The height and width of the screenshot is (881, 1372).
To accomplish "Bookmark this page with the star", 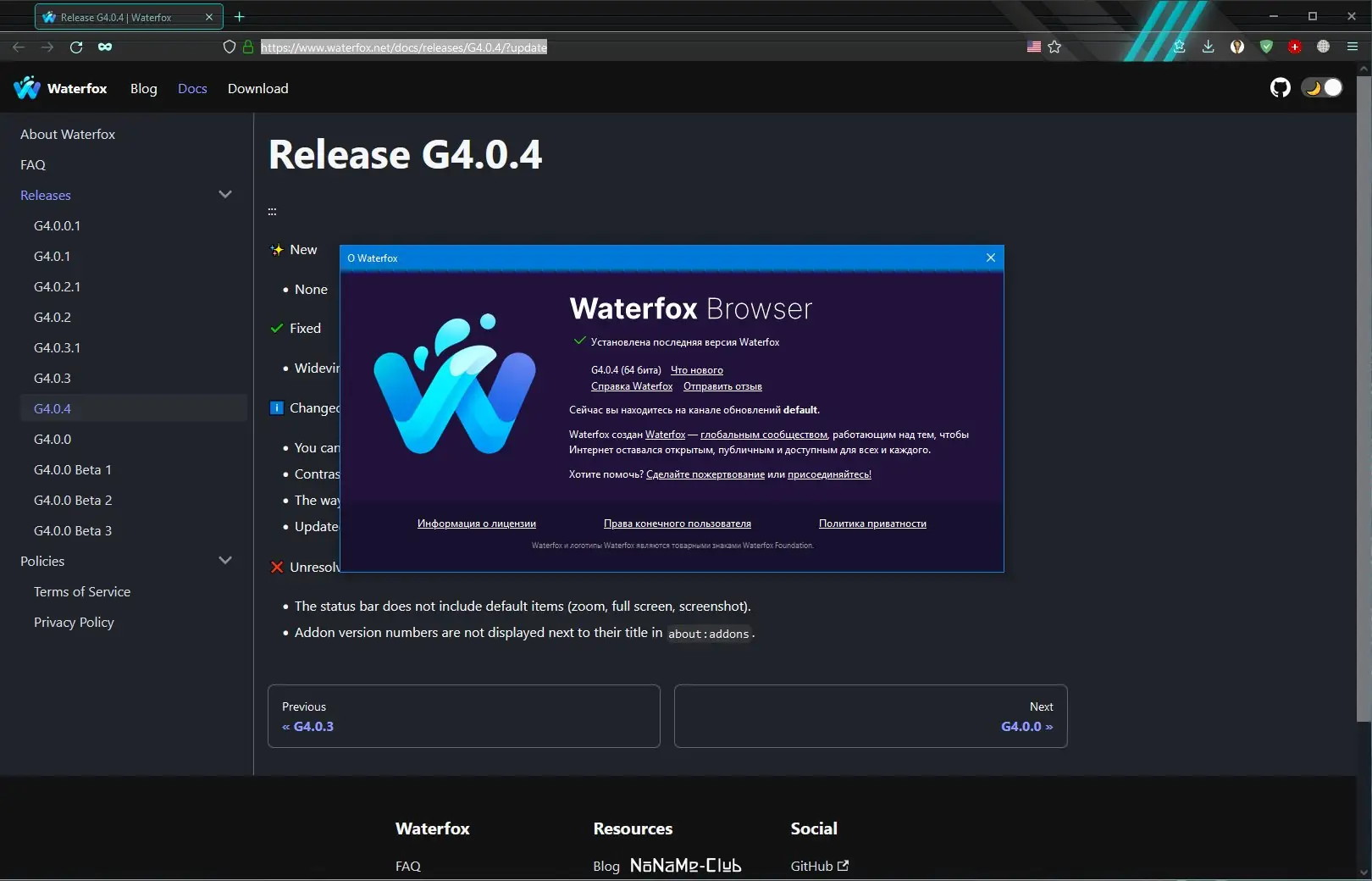I will pos(1054,47).
